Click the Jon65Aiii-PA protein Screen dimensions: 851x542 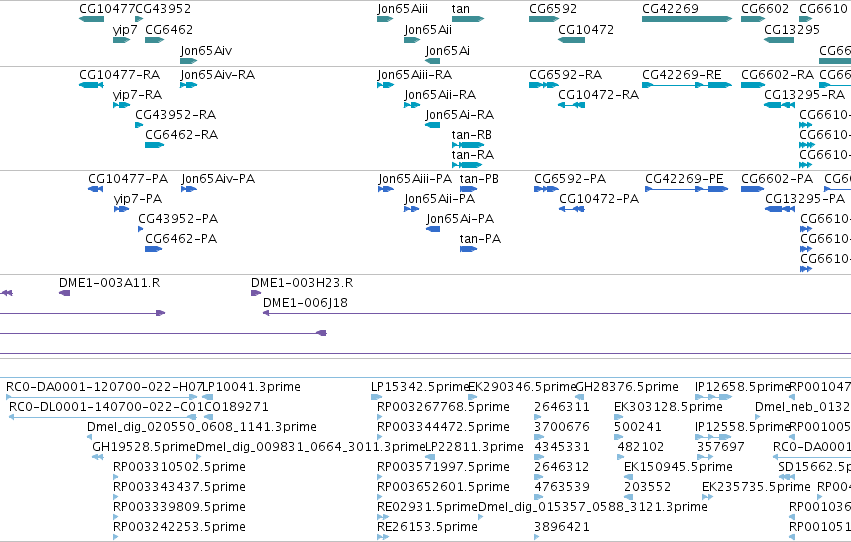click(386, 189)
